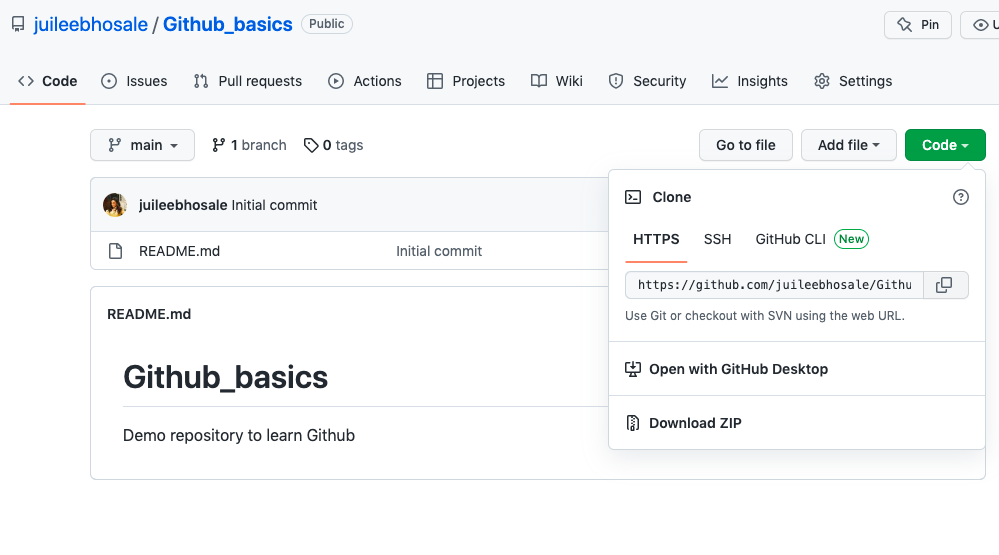999x555 pixels.
Task: Open the Pull requests tab
Action: [247, 82]
